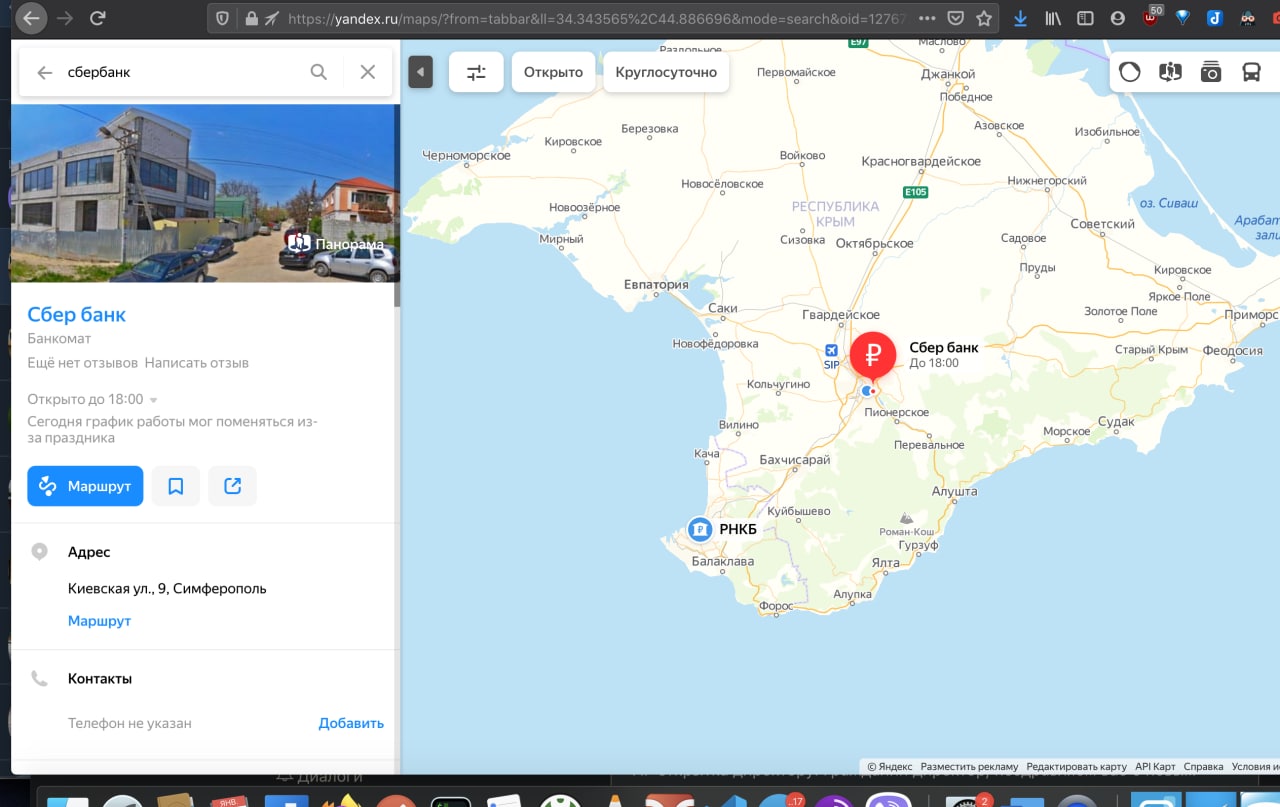Click the Ялта city label

click(885, 563)
